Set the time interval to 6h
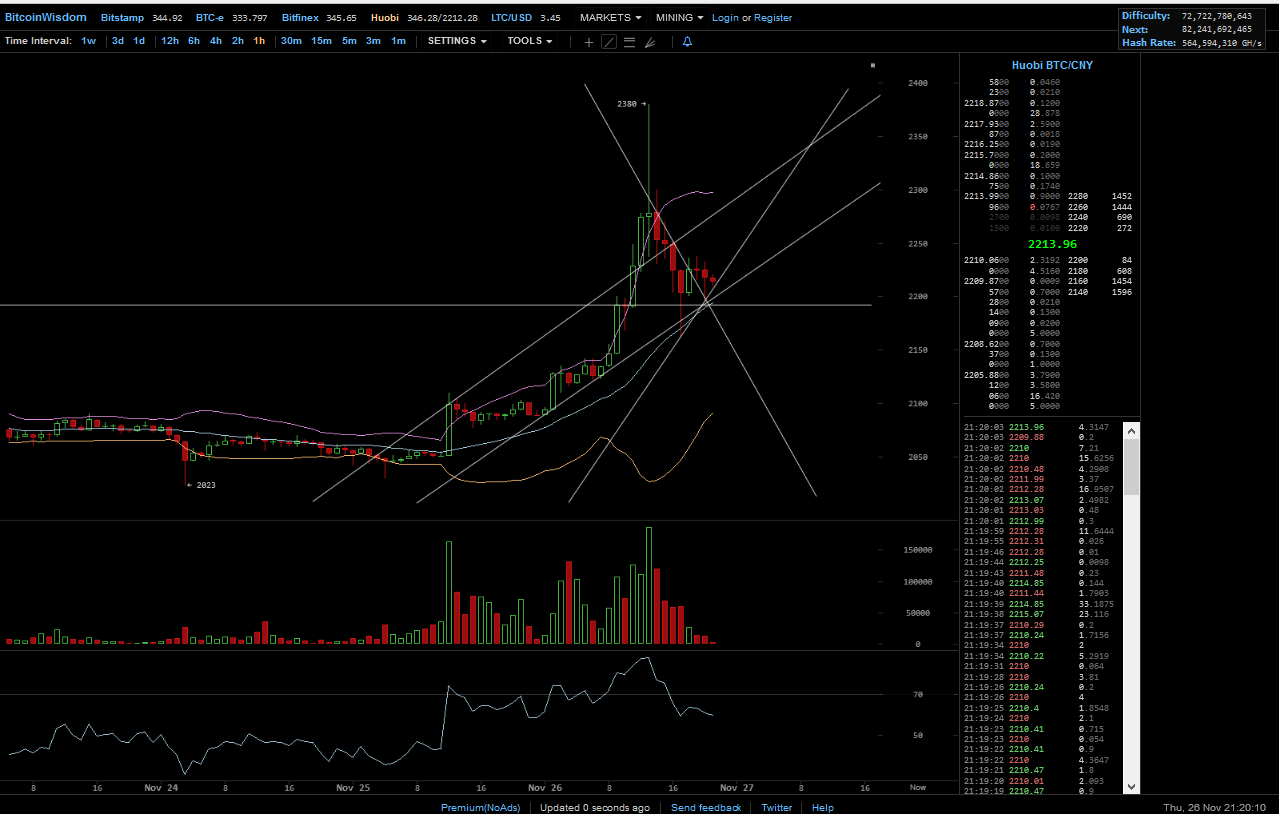The width and height of the screenshot is (1279, 814). pos(194,41)
